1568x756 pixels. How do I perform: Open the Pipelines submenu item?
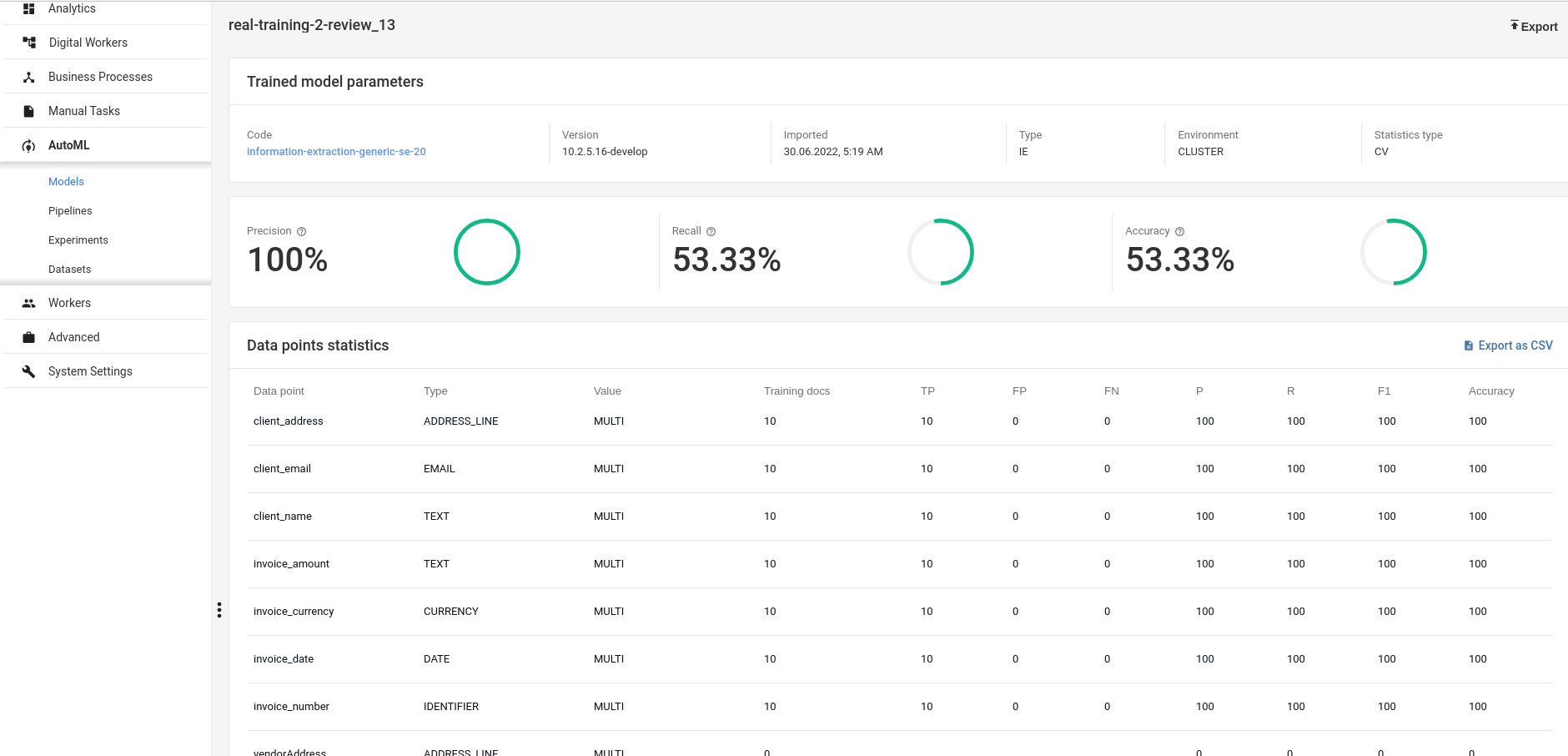coord(70,211)
